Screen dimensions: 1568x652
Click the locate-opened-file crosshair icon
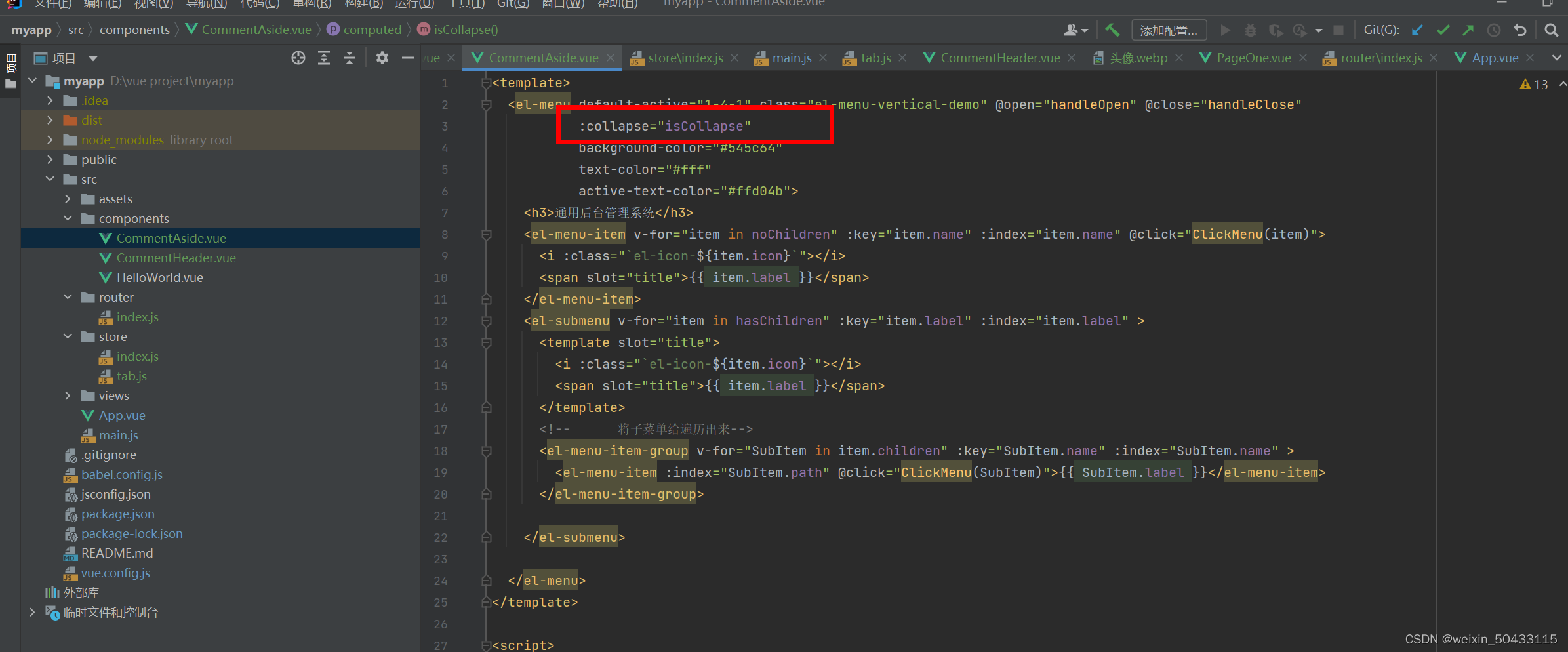298,58
